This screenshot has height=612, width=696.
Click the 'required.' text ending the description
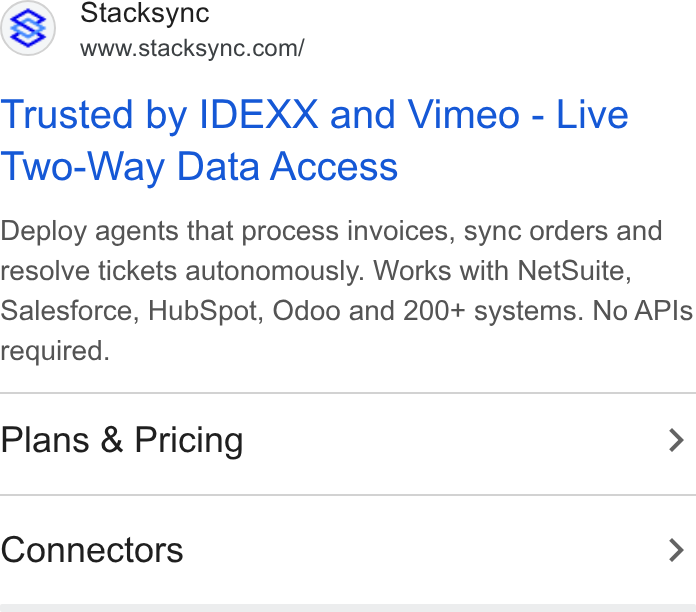click(55, 351)
